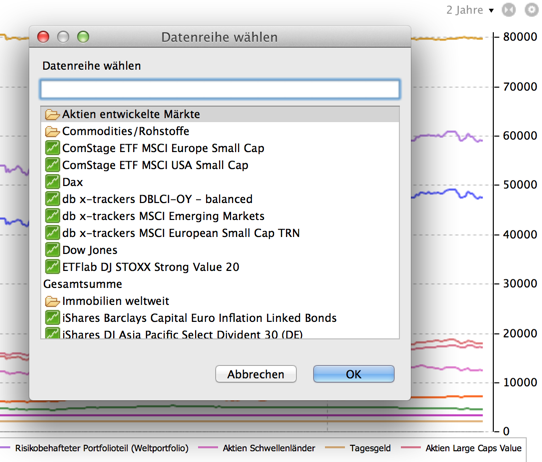This screenshot has width=542, height=462.
Task: Select the Commodities/Rohstoffe entry
Action: [x=220, y=131]
